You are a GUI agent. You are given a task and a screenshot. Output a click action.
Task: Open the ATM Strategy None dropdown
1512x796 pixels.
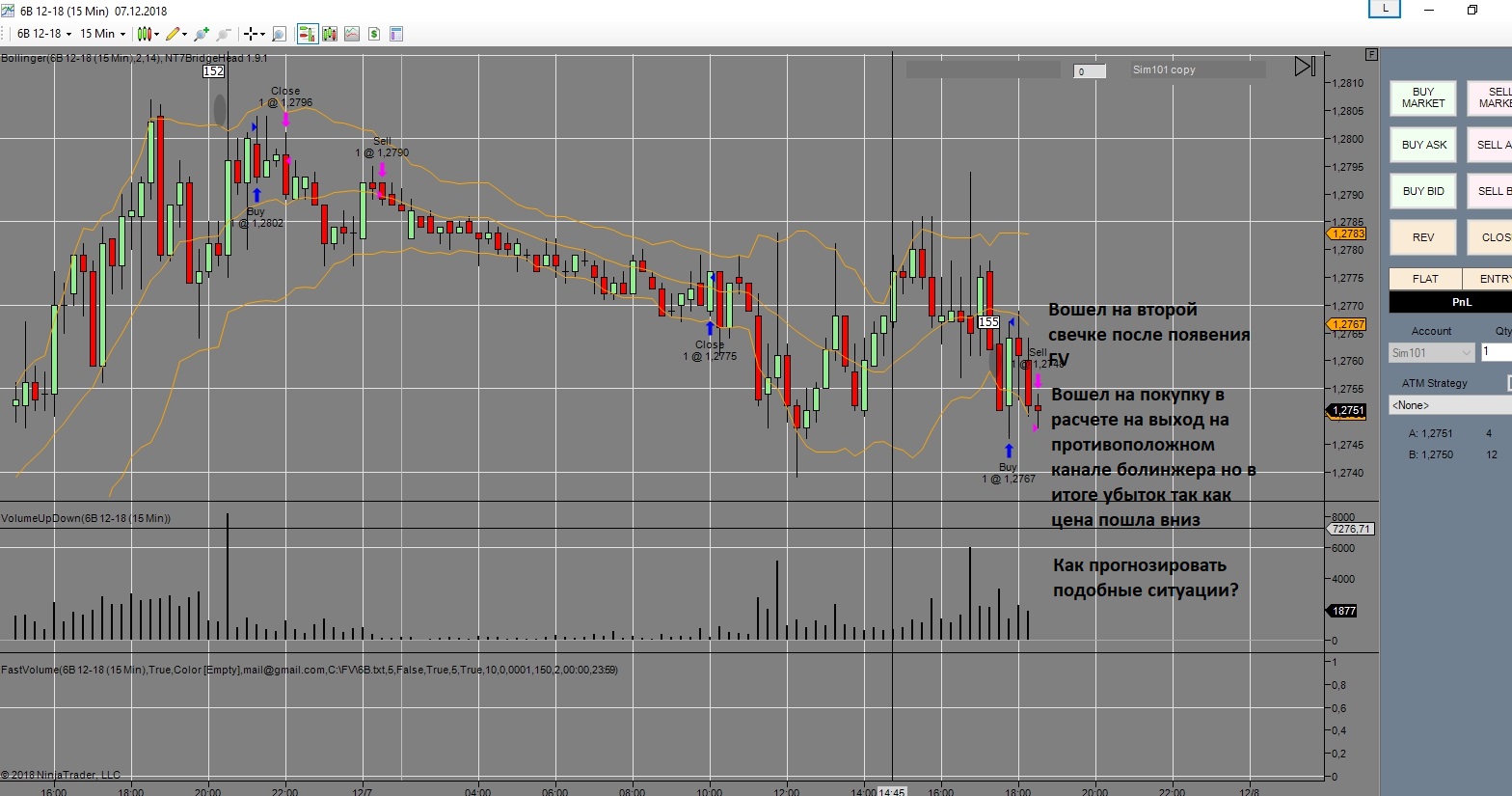pyautogui.click(x=1450, y=405)
